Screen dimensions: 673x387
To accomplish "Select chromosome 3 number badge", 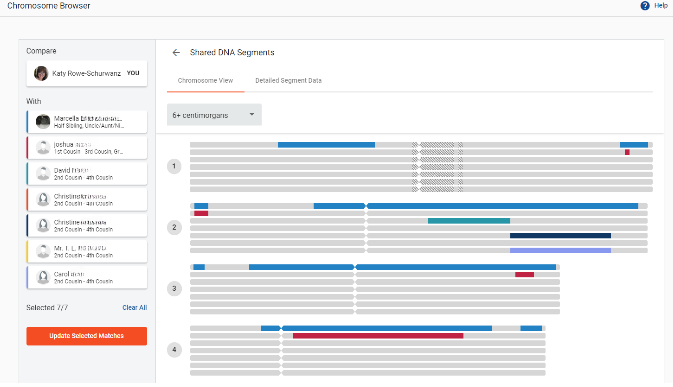I will coord(174,288).
